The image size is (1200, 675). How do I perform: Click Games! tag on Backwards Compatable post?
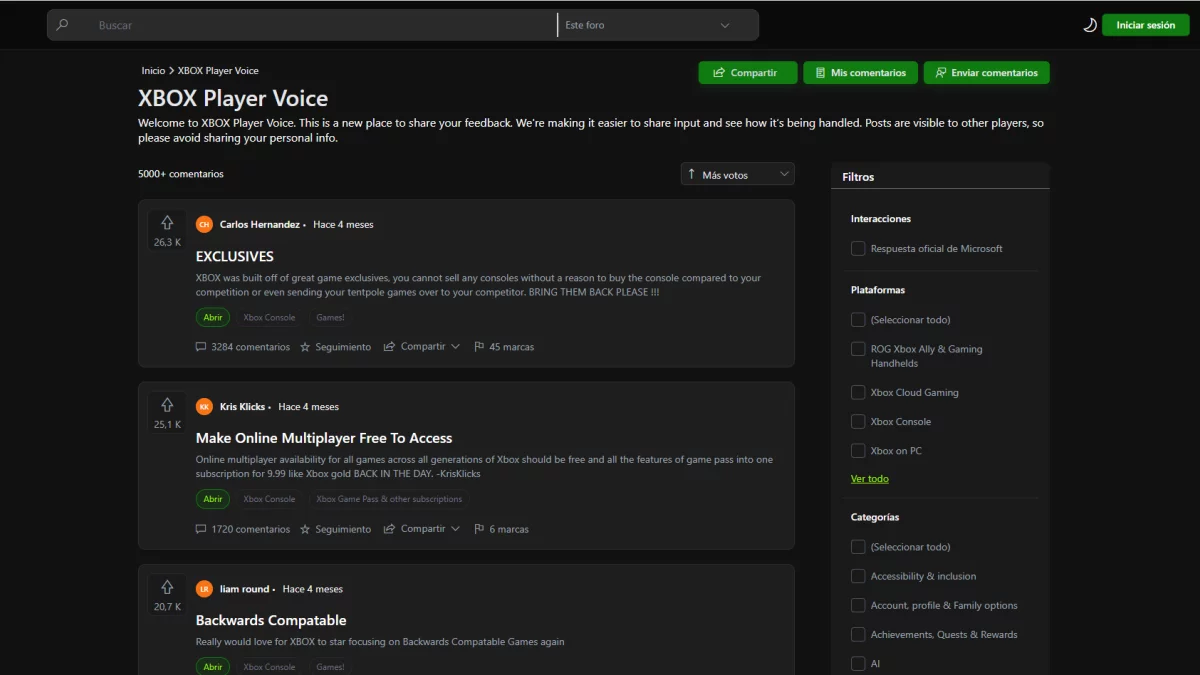click(x=330, y=667)
